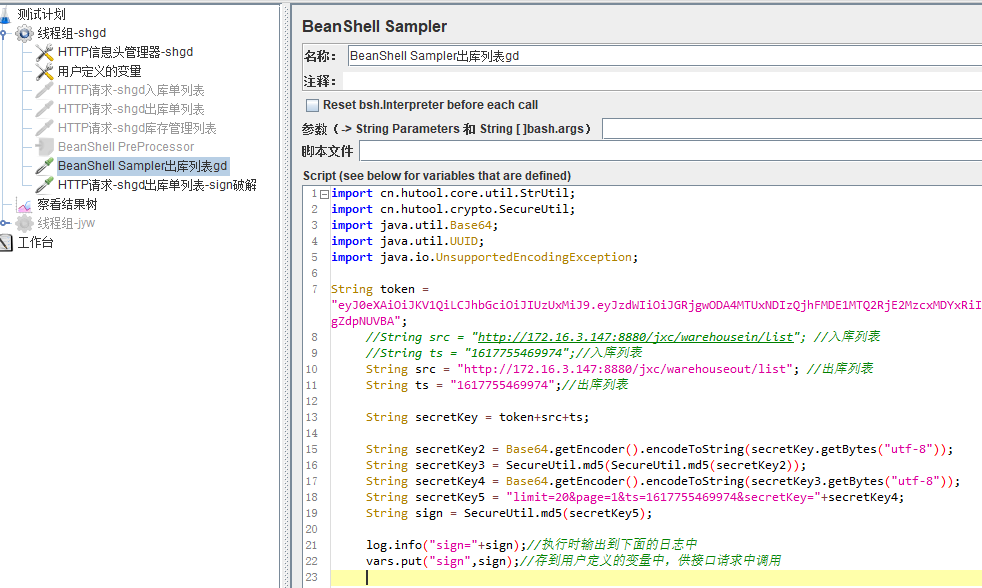Click the commented ts 入库列表 line
The height and width of the screenshot is (588, 982).
click(504, 353)
